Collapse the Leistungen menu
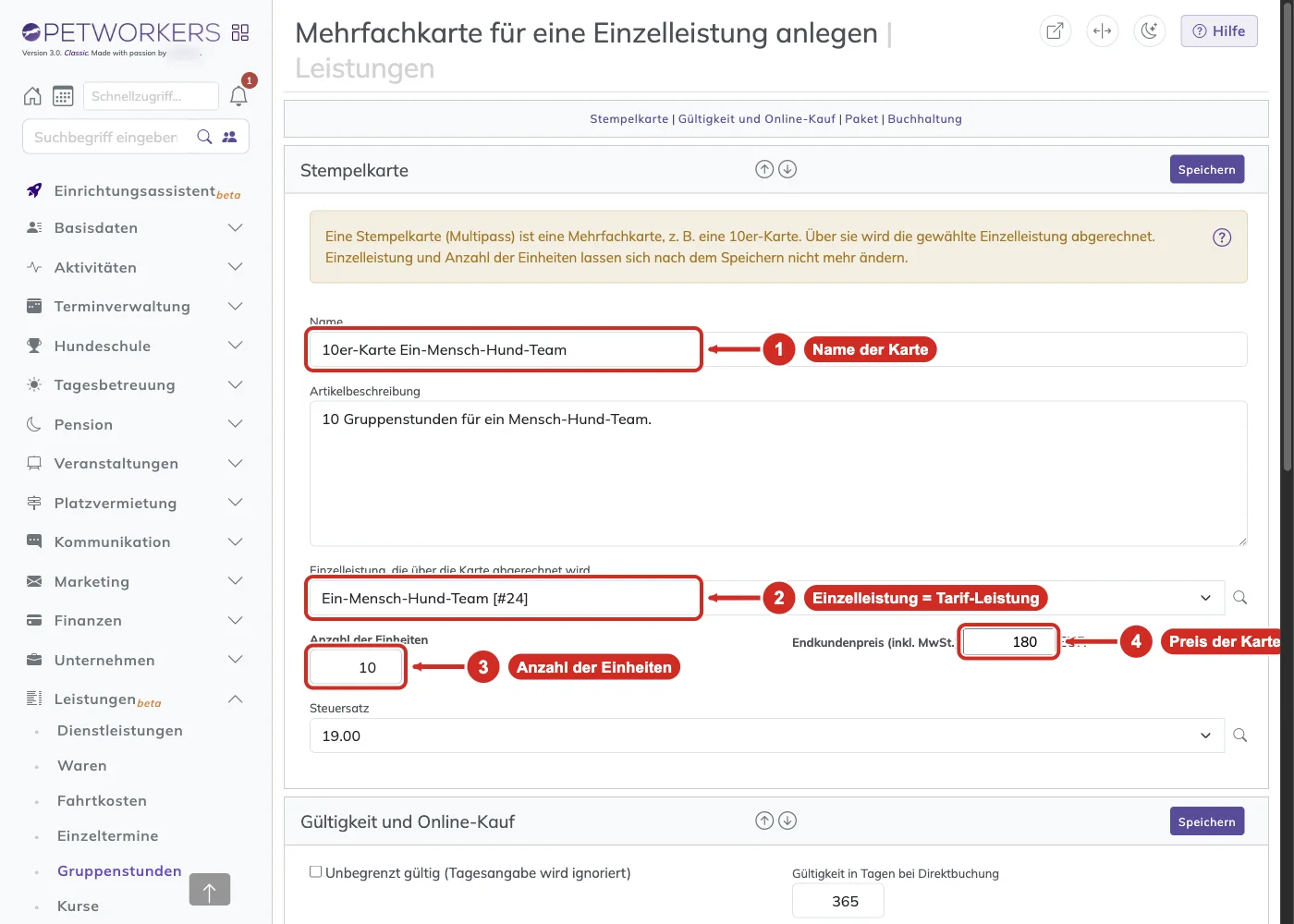Viewport: 1294px width, 924px height. (136, 699)
